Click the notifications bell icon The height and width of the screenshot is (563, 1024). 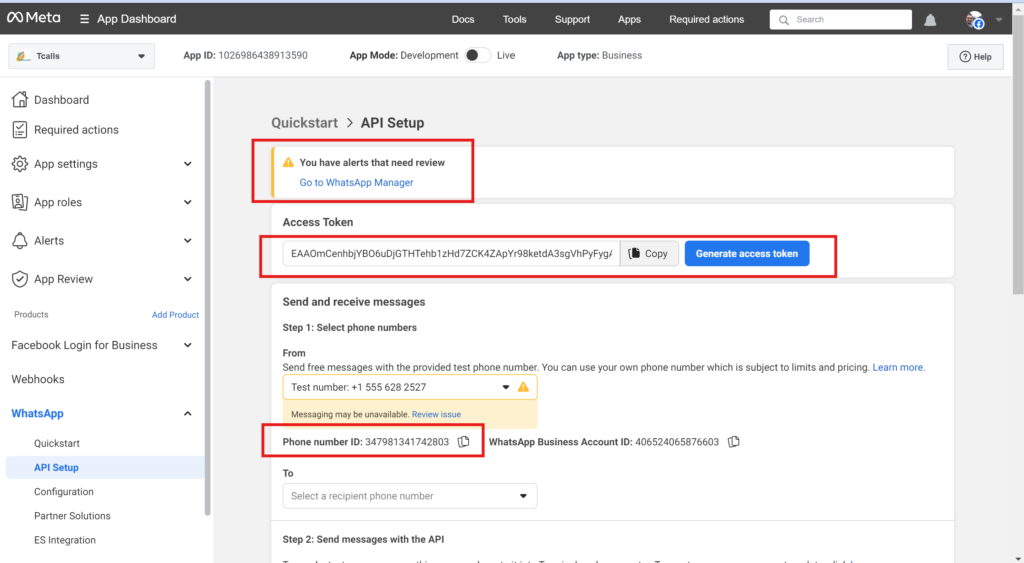click(930, 20)
